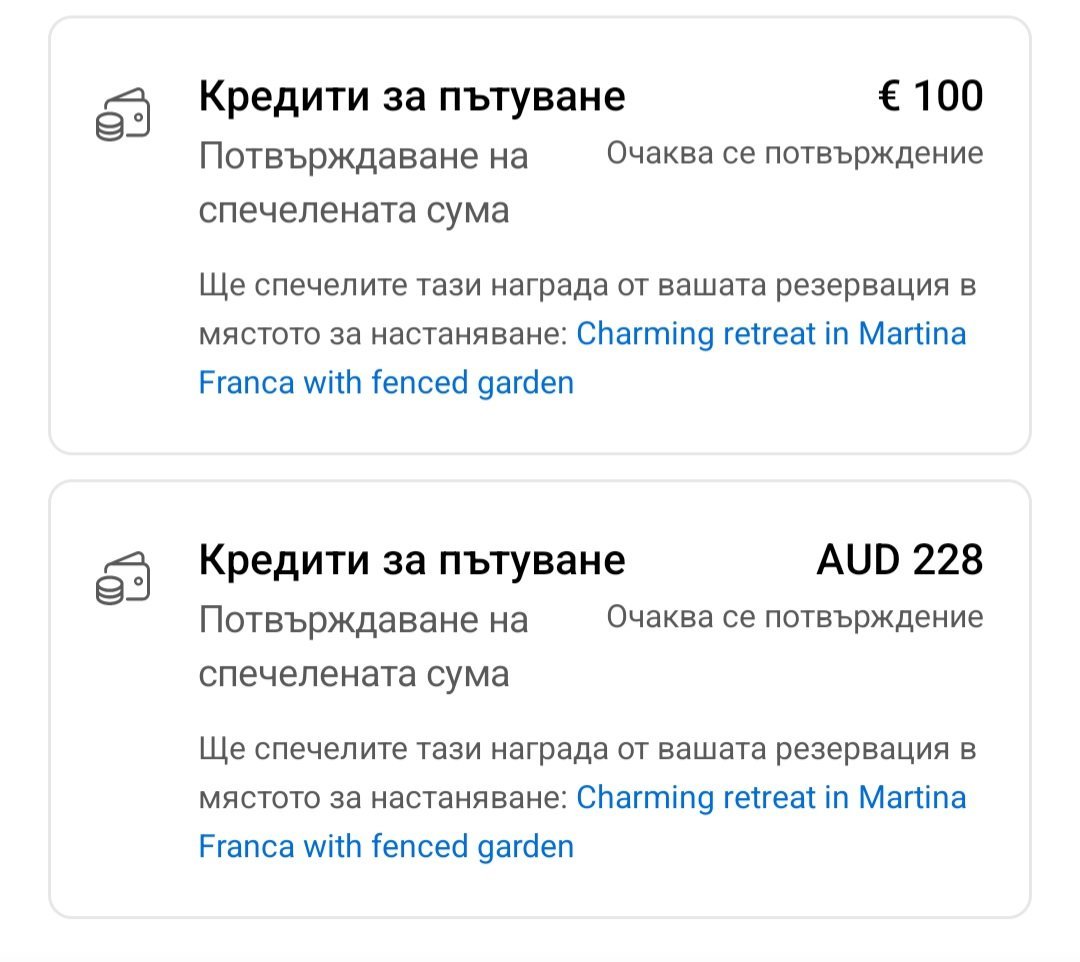Tap the AUD 228 travel credits card
The image size is (1080, 962).
pyautogui.click(x=540, y=700)
